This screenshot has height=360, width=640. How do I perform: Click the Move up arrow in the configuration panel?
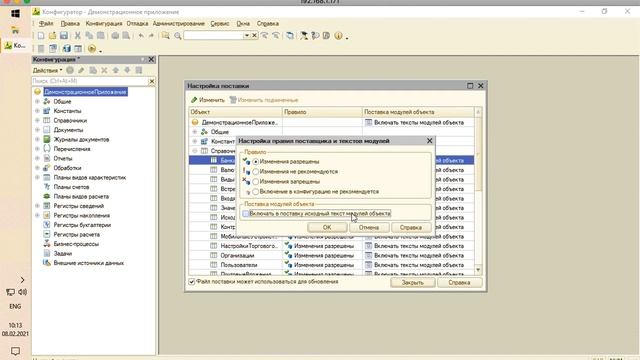click(116, 70)
